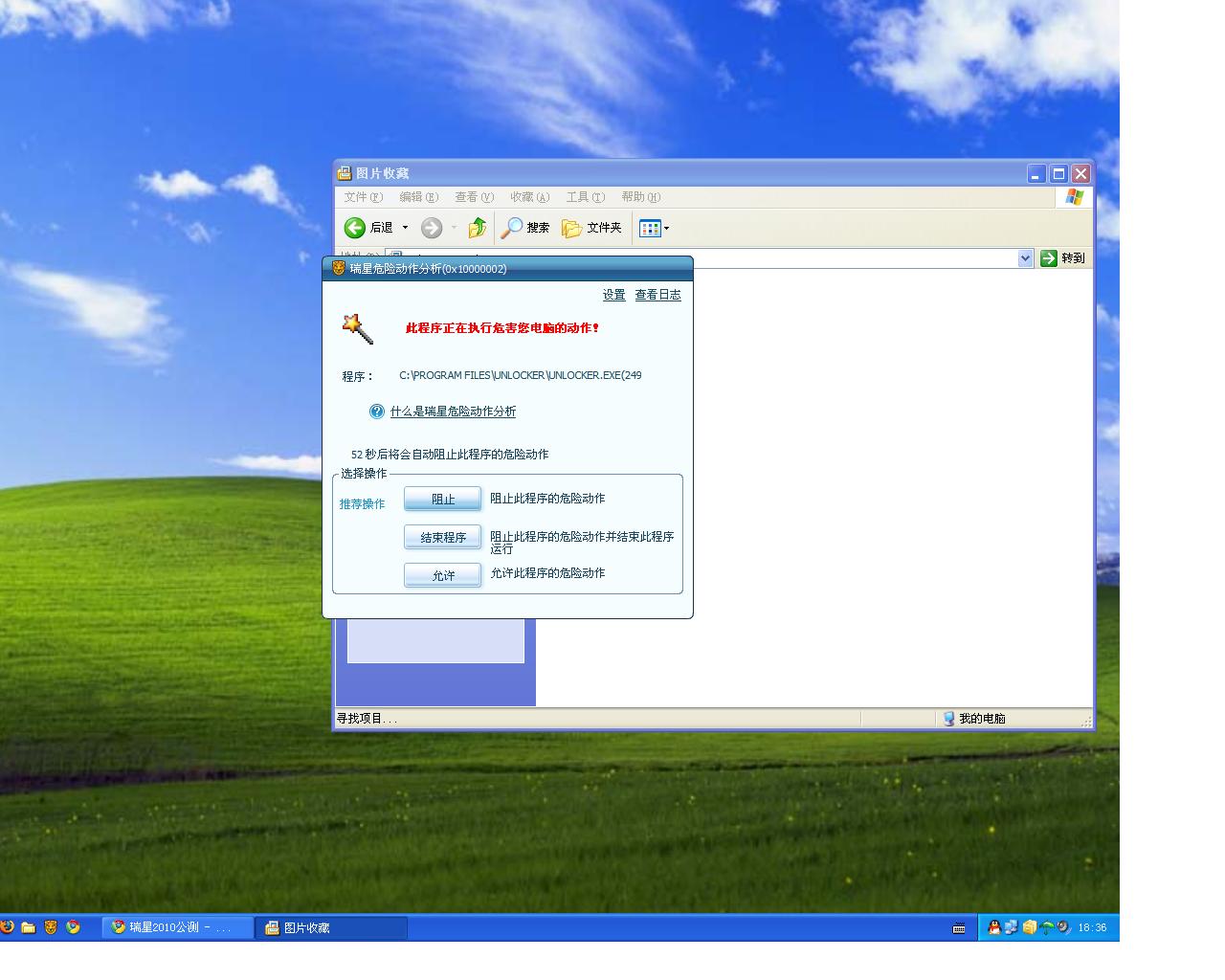Screen dimensions: 1225x980
Task: Click the Rising lion quick launch icon
Action: click(x=51, y=926)
